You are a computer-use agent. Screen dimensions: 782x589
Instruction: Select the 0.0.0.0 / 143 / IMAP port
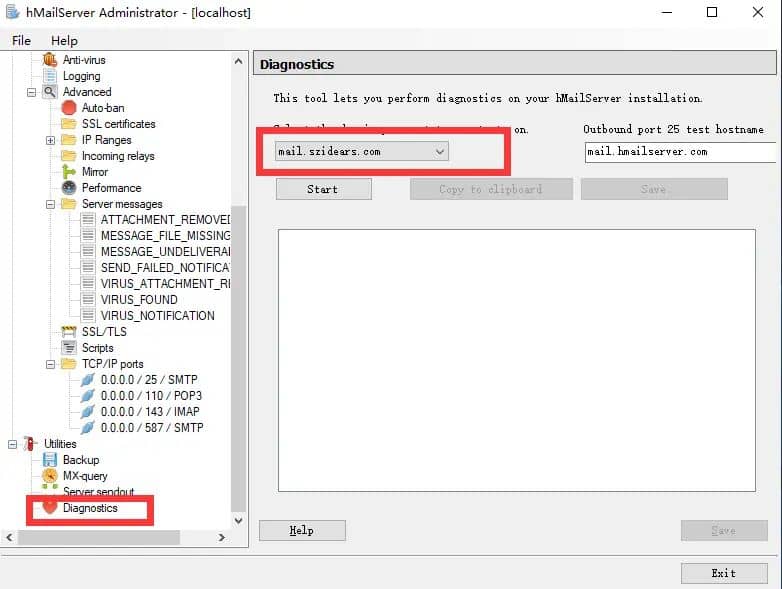(x=151, y=412)
